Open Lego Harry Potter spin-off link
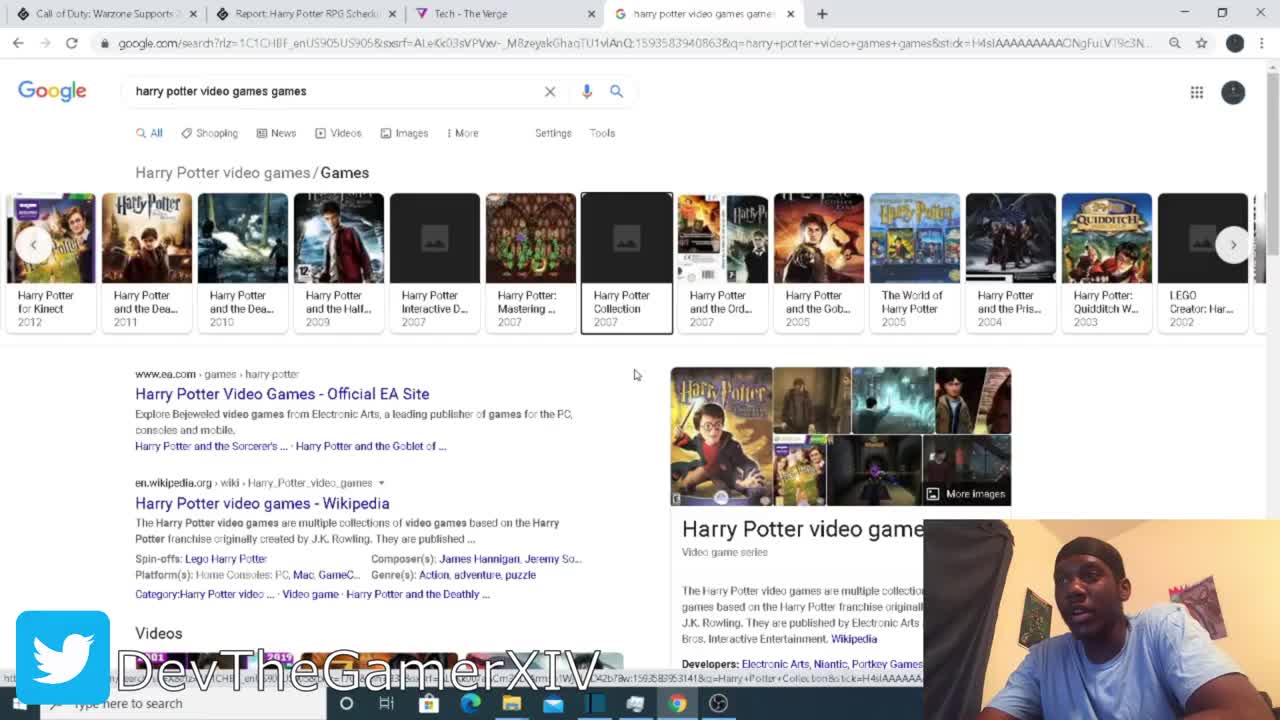The image size is (1280, 720). pyautogui.click(x=226, y=559)
